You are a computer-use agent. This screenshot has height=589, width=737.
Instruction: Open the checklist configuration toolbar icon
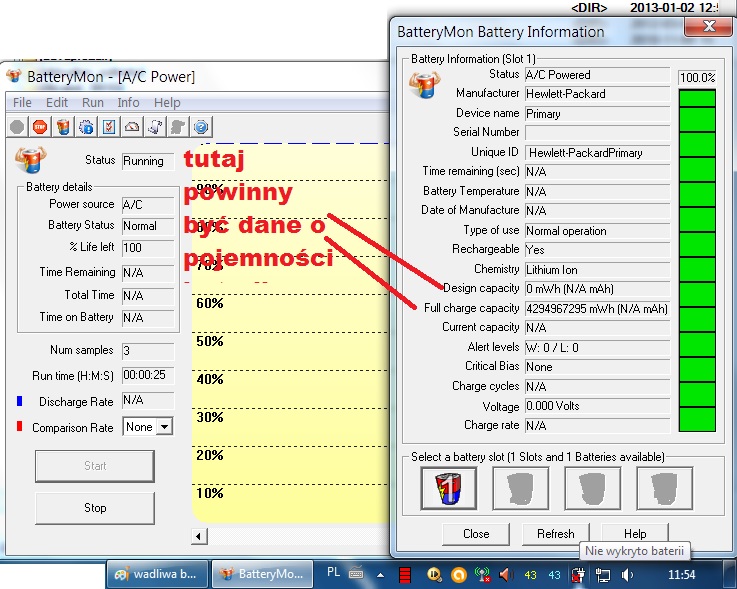pos(109,127)
